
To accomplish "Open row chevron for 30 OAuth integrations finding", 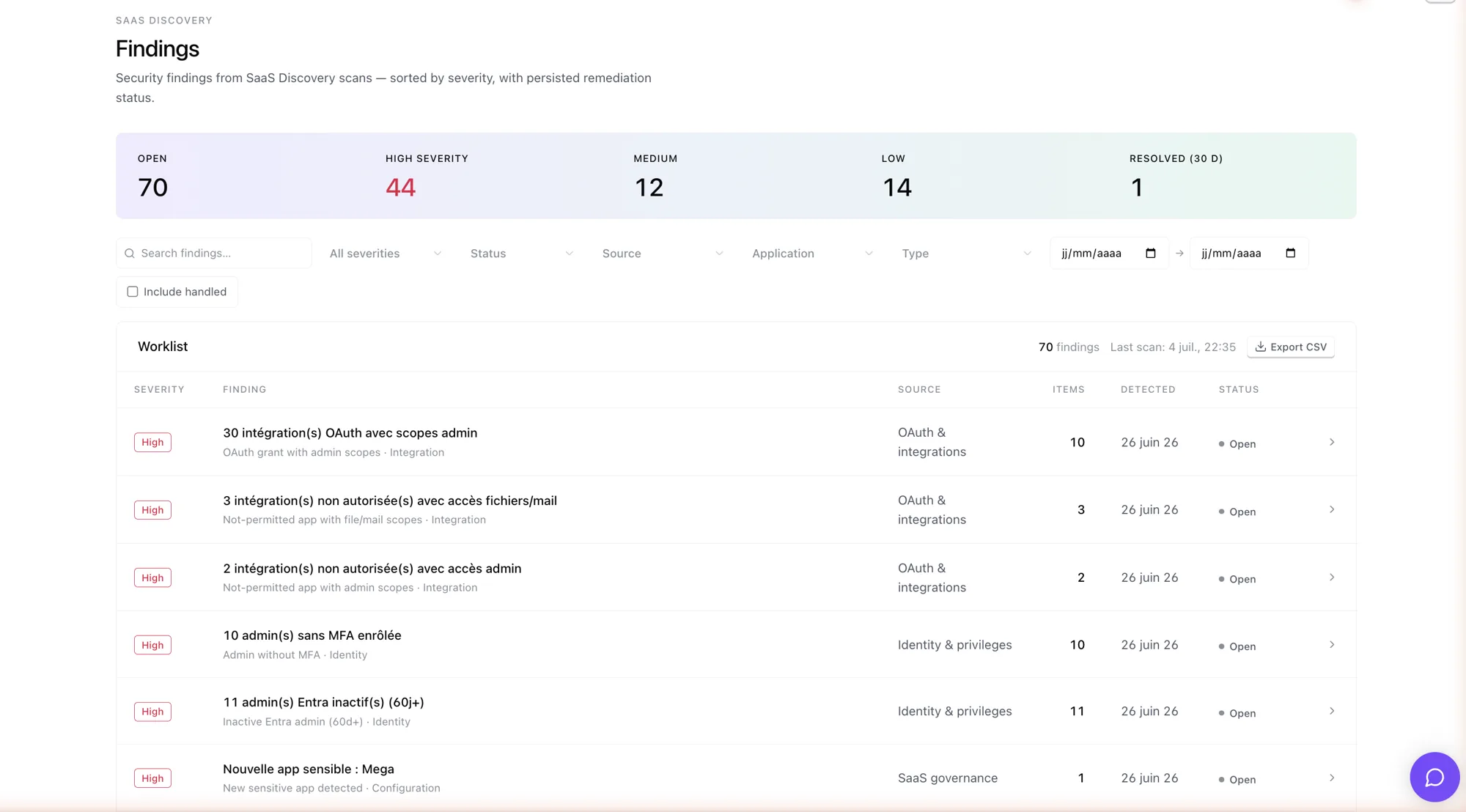I will click(1332, 442).
